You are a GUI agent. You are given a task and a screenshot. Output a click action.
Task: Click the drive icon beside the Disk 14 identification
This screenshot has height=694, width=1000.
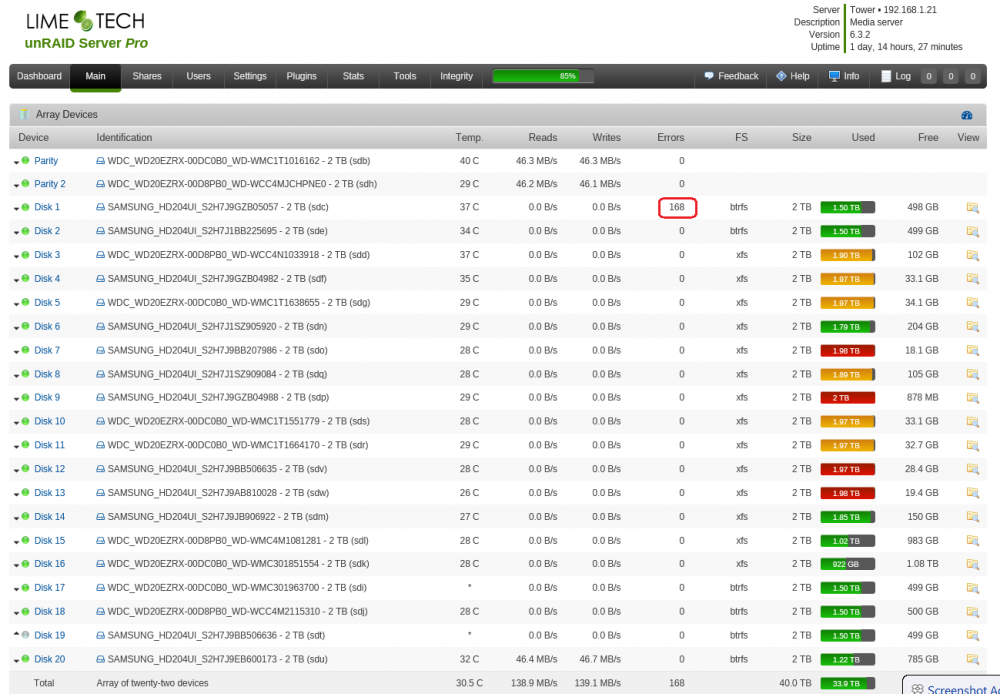pos(101,517)
